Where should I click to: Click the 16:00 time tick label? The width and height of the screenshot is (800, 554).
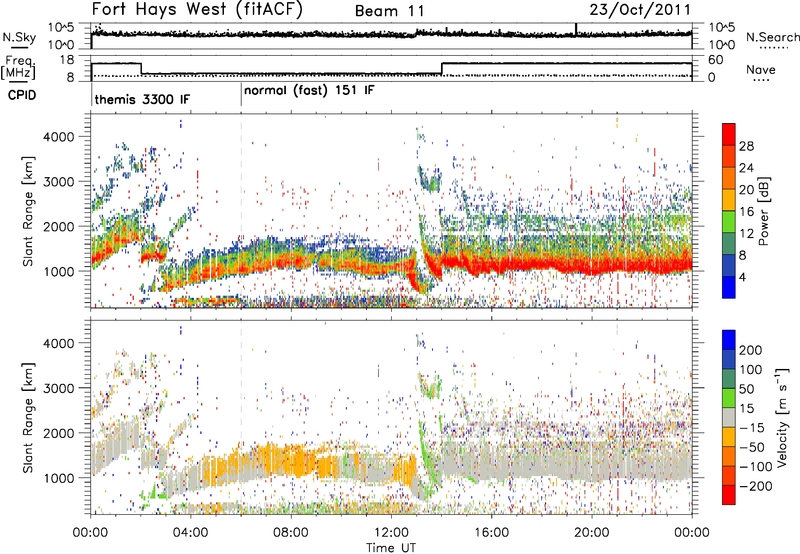pos(491,533)
